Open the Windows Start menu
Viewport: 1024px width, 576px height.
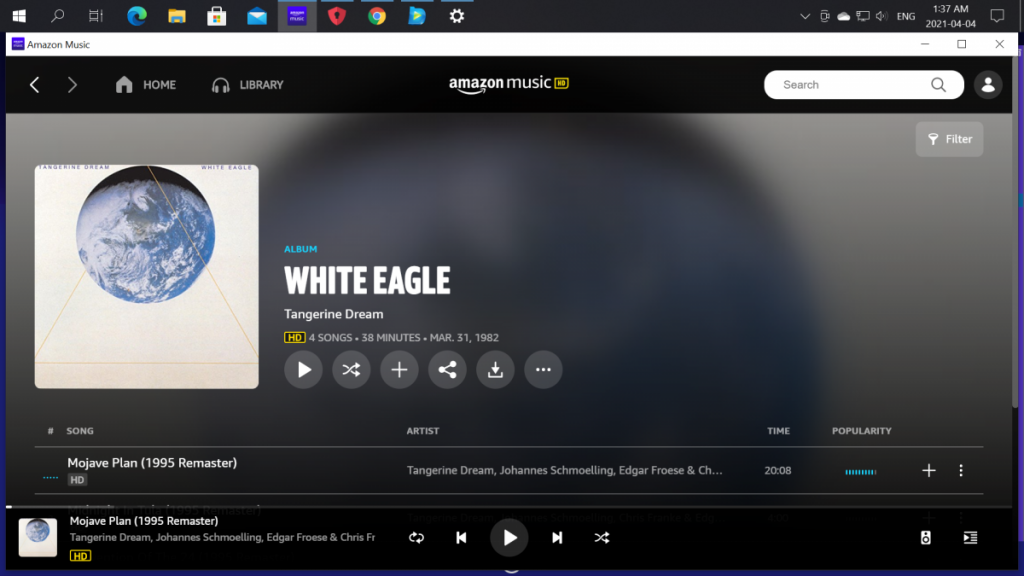19,16
